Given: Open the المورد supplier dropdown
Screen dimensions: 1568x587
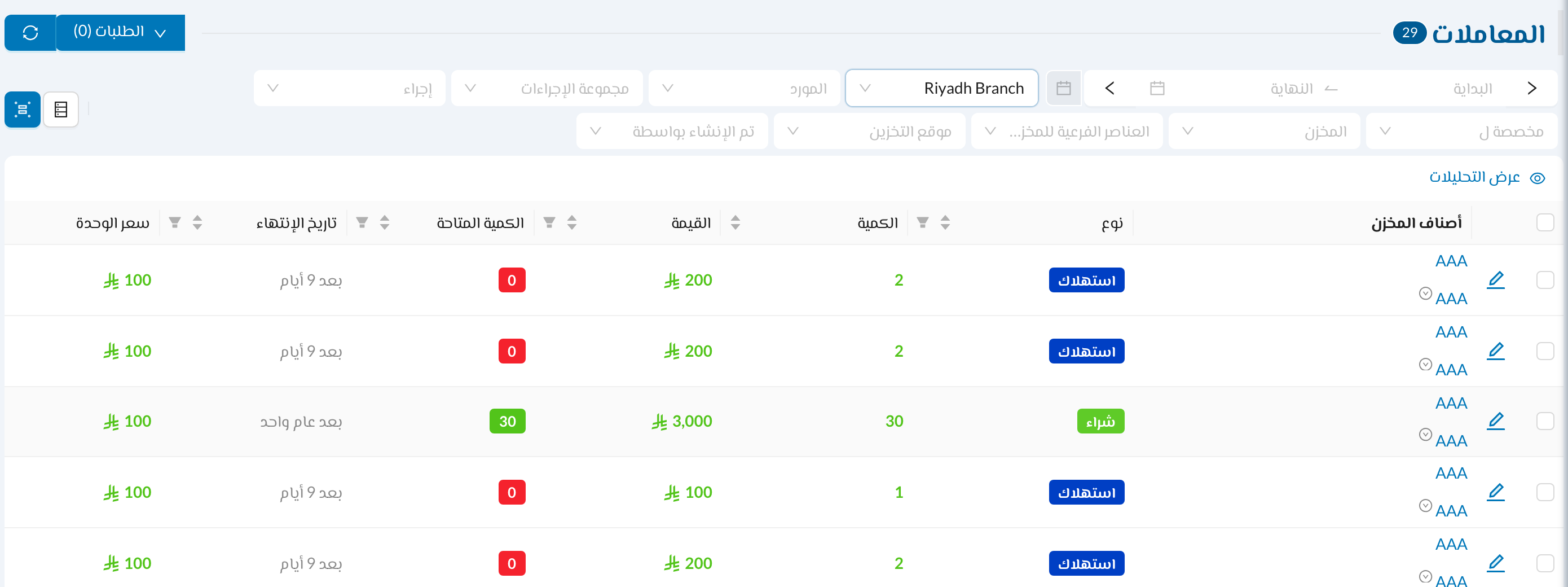Looking at the screenshot, I should [745, 88].
